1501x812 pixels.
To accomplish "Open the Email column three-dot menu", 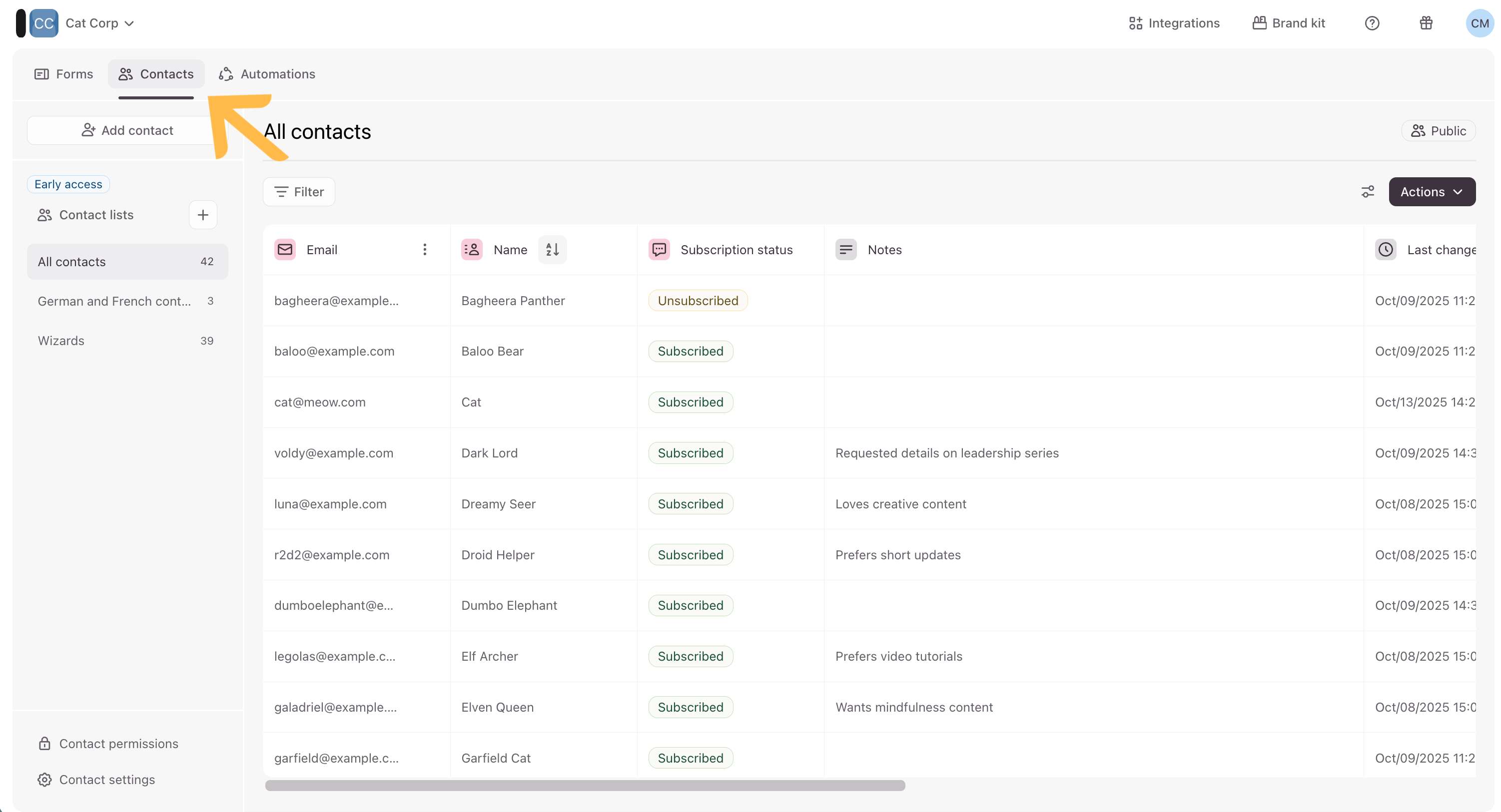I will click(425, 250).
